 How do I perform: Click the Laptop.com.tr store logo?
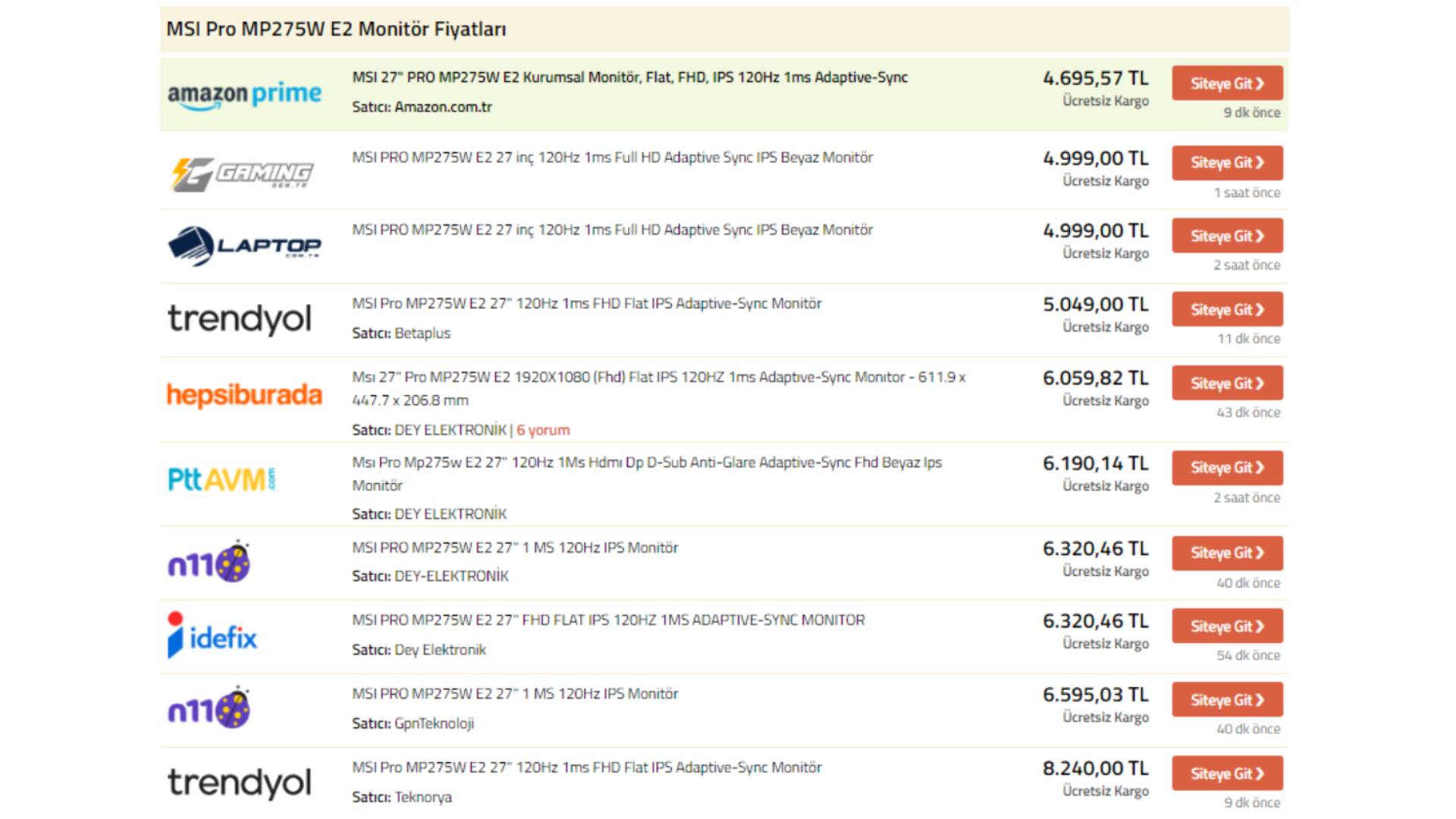[x=244, y=246]
